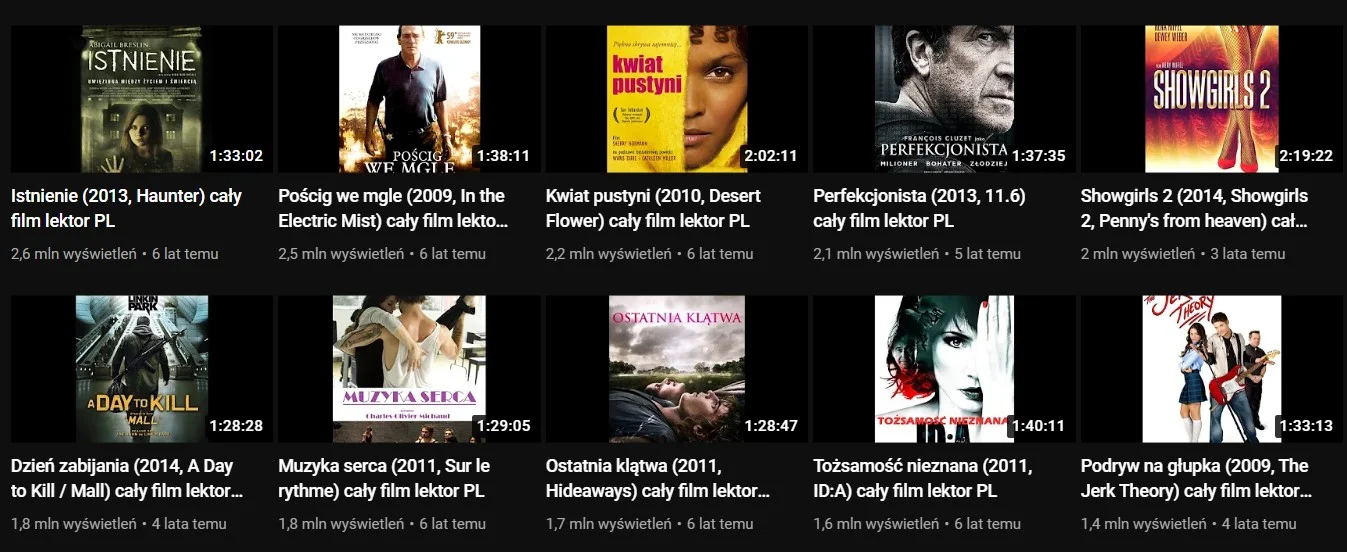This screenshot has height=552, width=1347.
Task: Click title 'Podryw na głupka (2009, The Jerk Theory)'
Action: point(1197,478)
